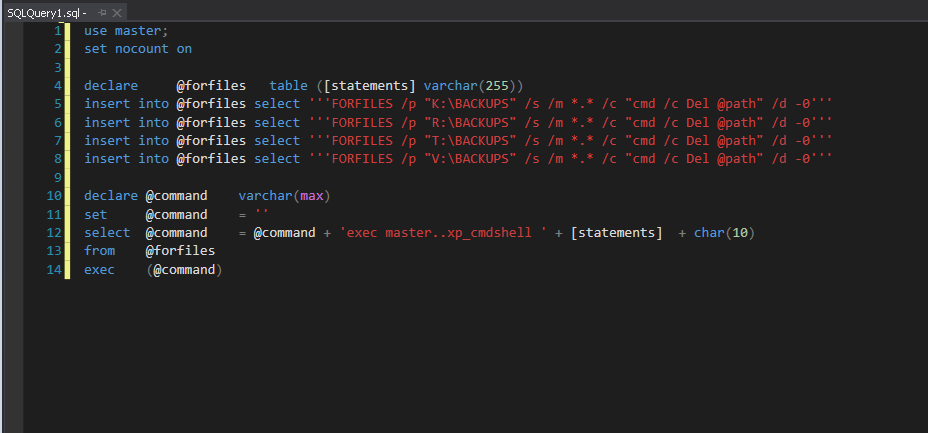This screenshot has width=928, height=433.
Task: Click the 'set nocount on' statement
Action: 138,49
